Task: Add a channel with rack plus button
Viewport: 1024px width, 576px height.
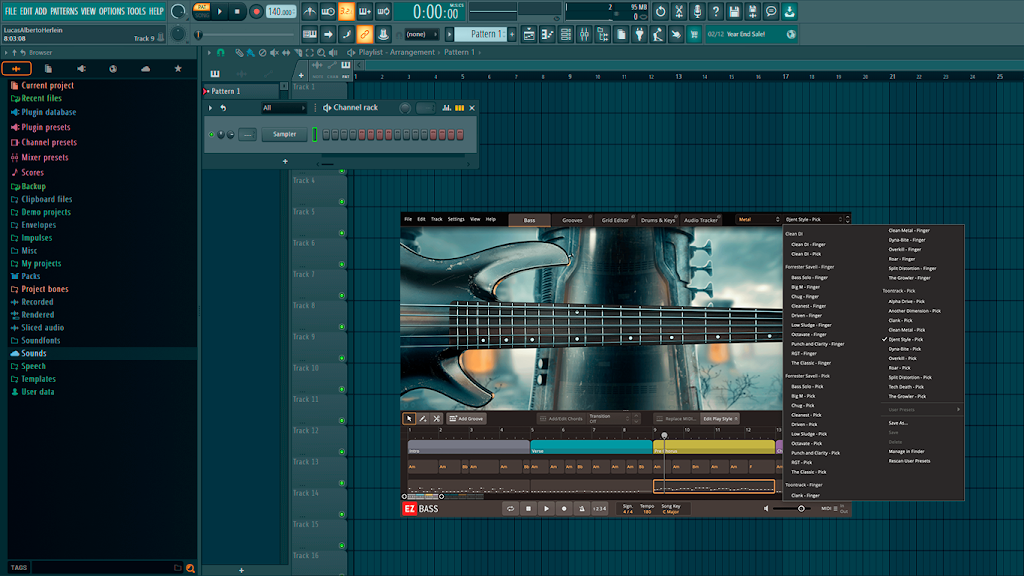Action: (285, 161)
